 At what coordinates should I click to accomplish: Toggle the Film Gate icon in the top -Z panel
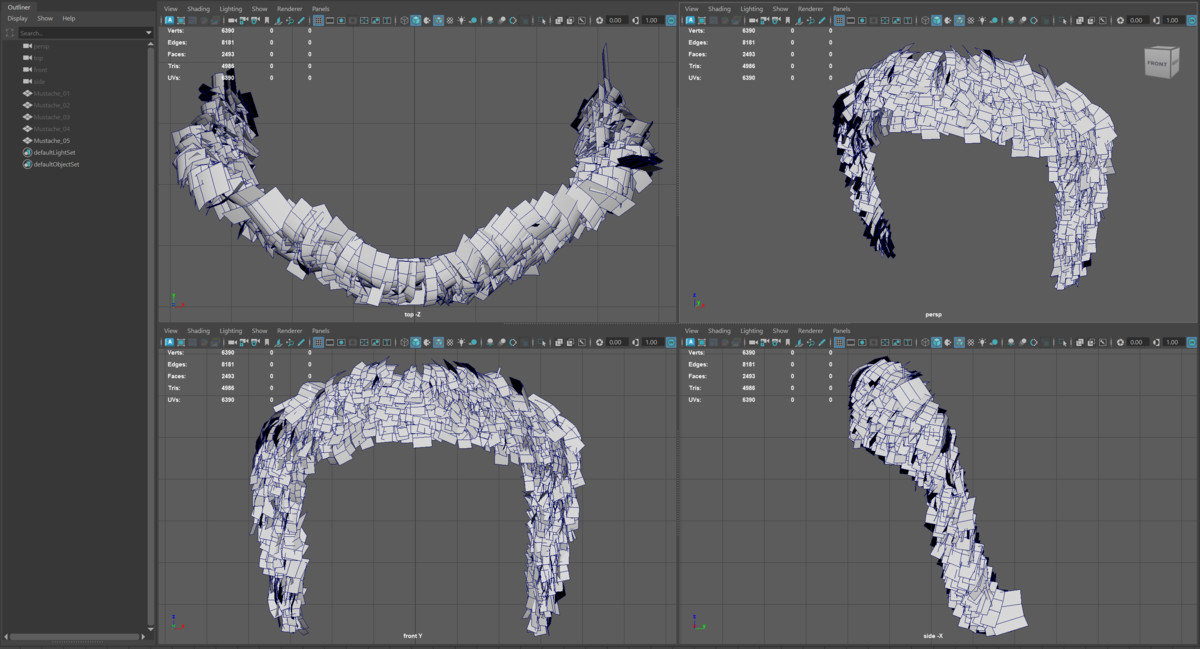(x=330, y=20)
